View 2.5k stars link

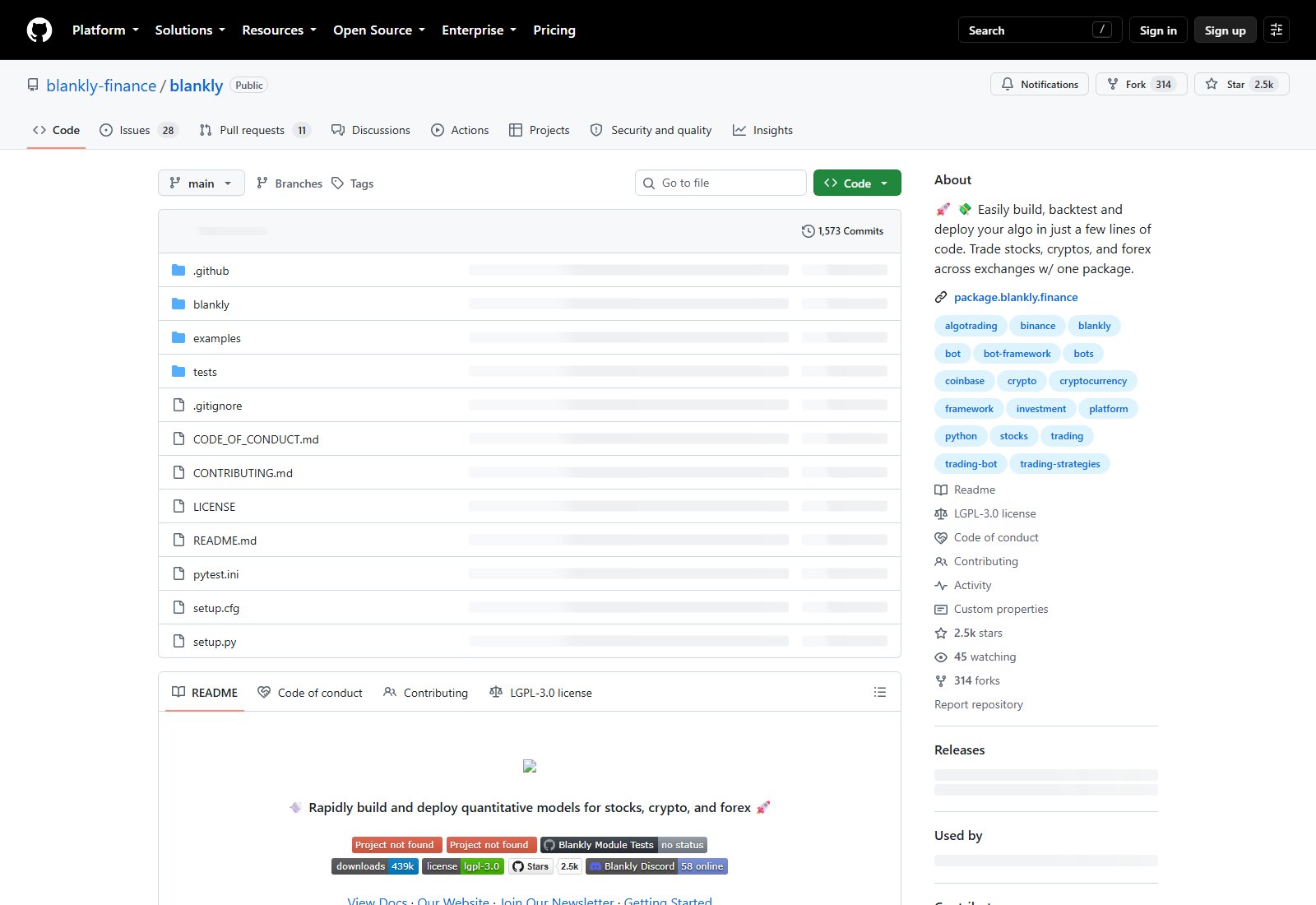(x=969, y=633)
